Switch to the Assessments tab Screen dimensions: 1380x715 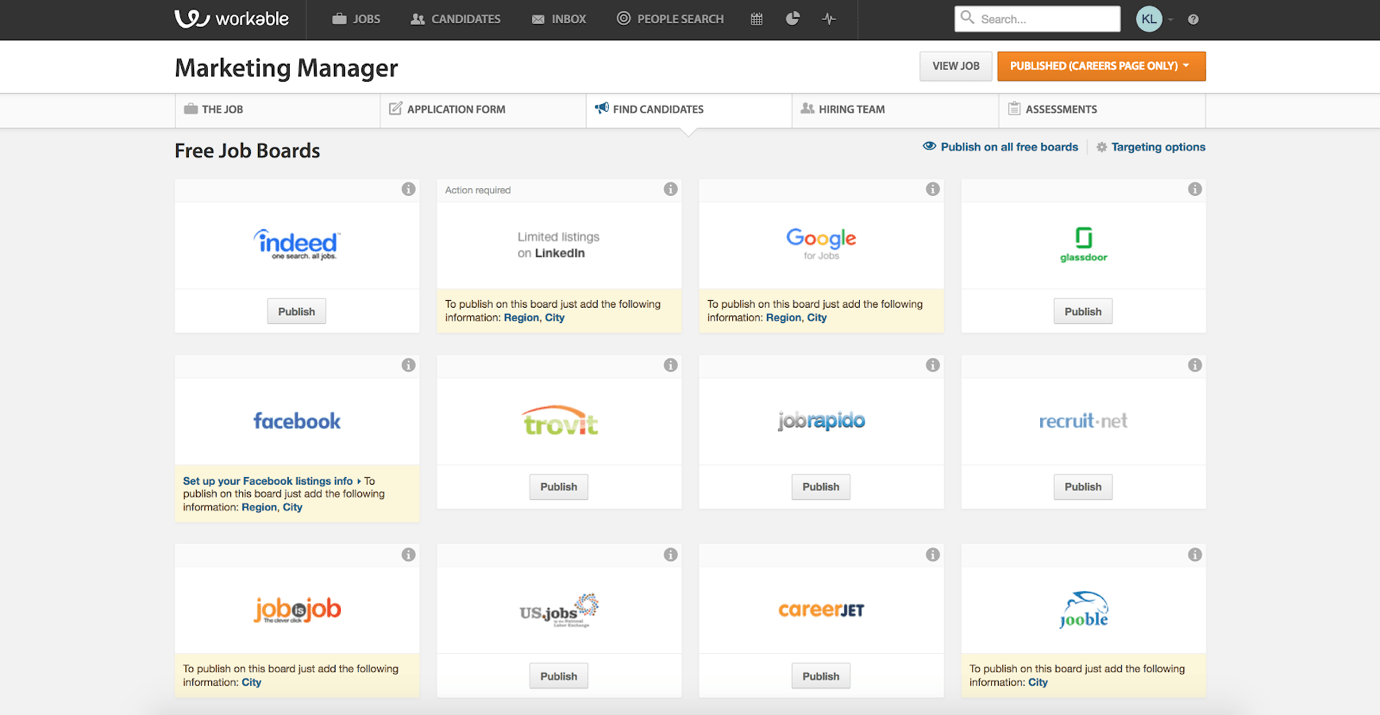(x=1102, y=110)
